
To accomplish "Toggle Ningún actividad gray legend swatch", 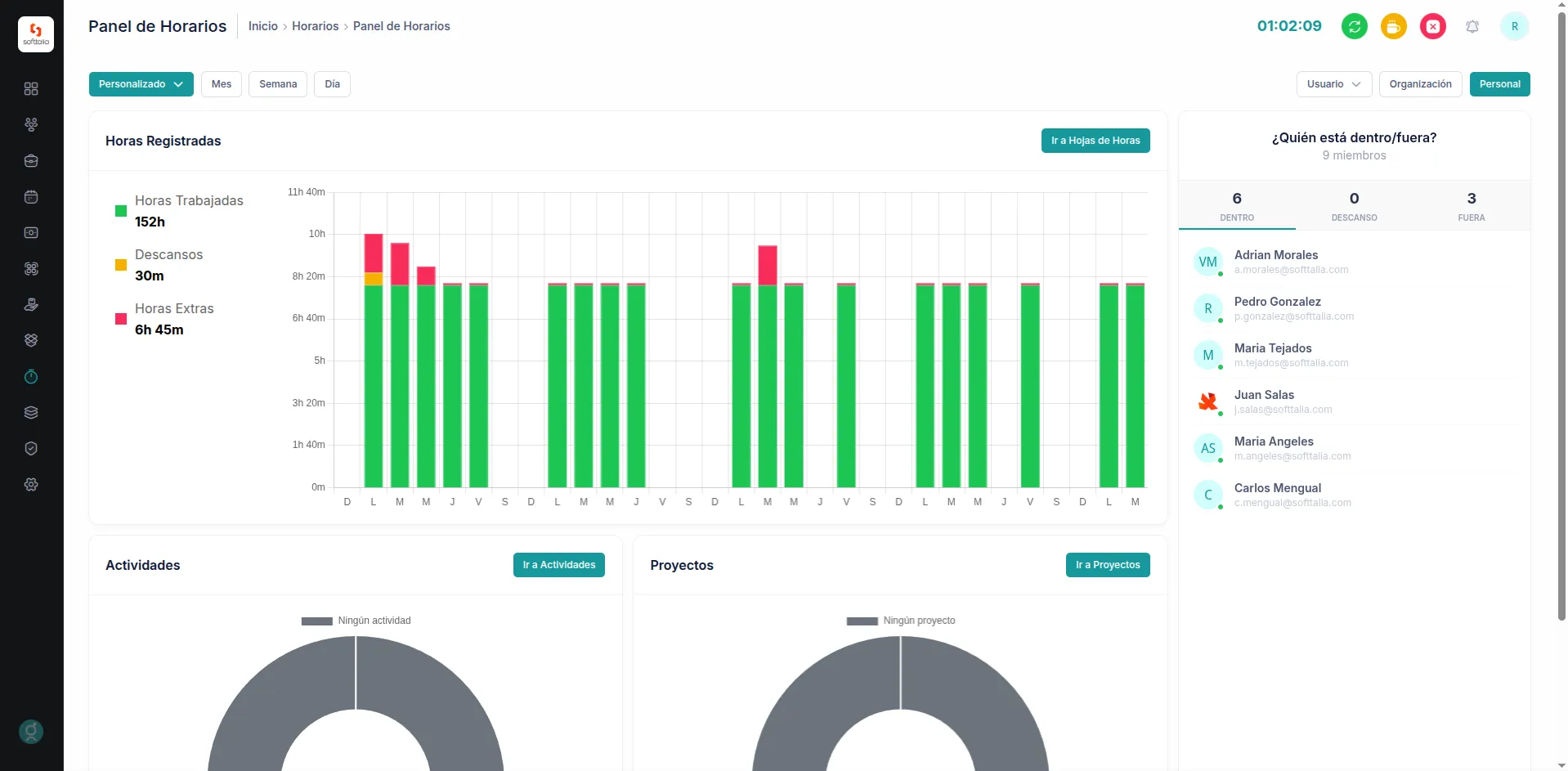I will (317, 621).
